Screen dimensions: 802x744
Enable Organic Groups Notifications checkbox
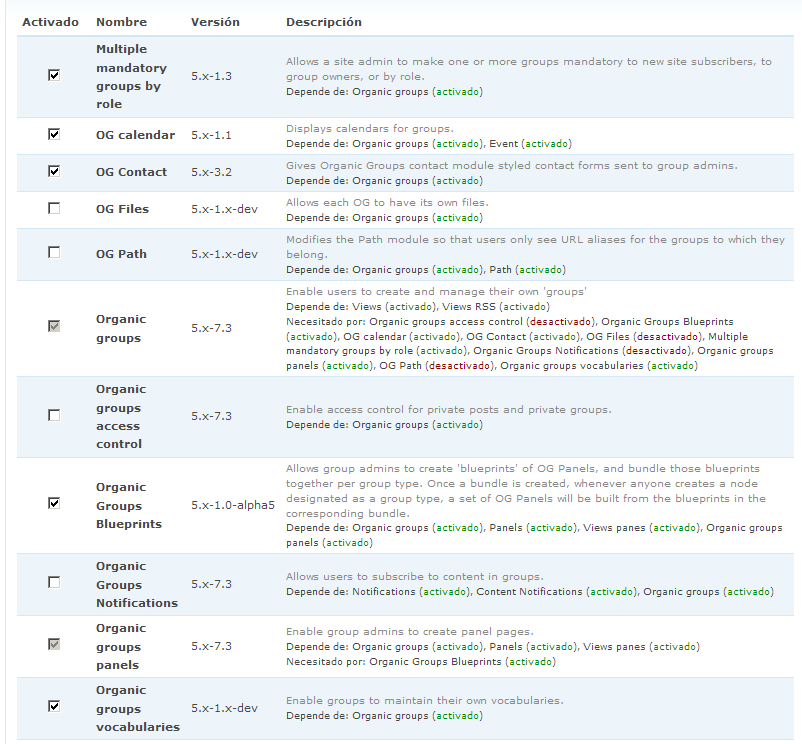pyautogui.click(x=54, y=582)
